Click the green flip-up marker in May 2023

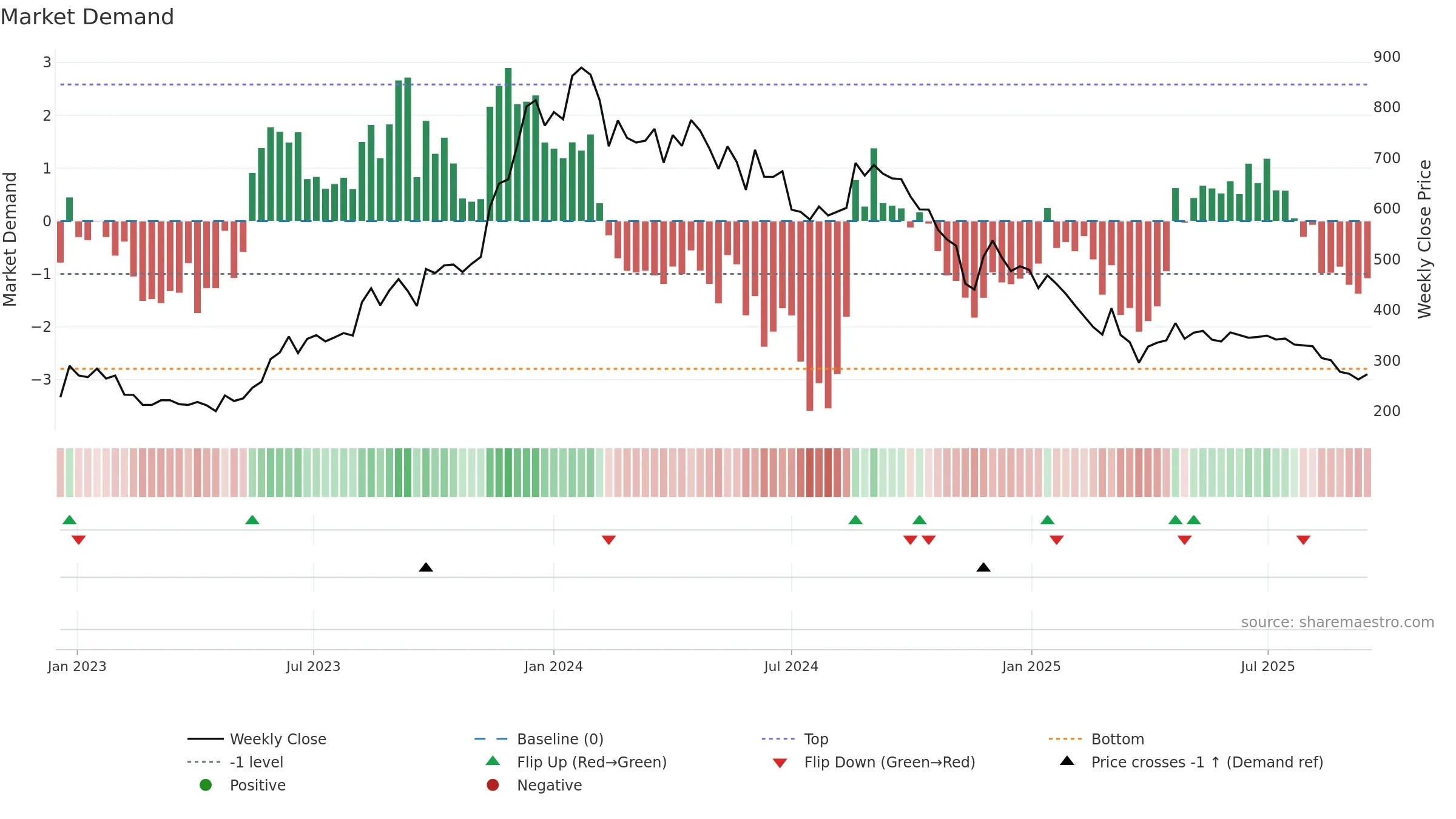[x=252, y=520]
